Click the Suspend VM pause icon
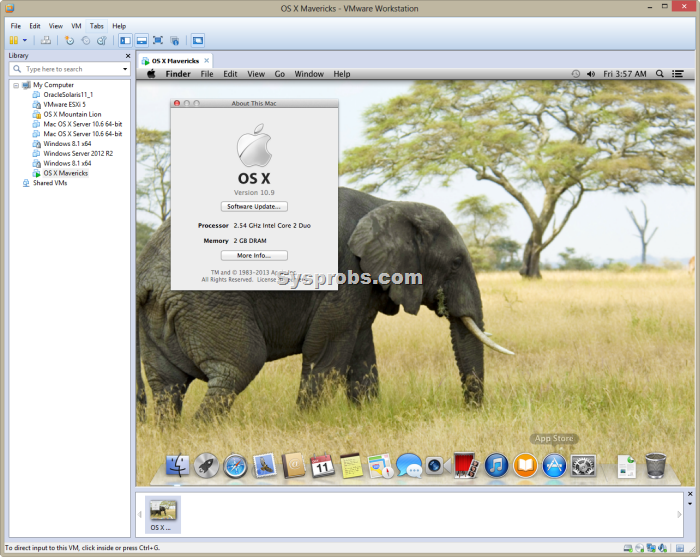This screenshot has height=557, width=700. [x=14, y=41]
